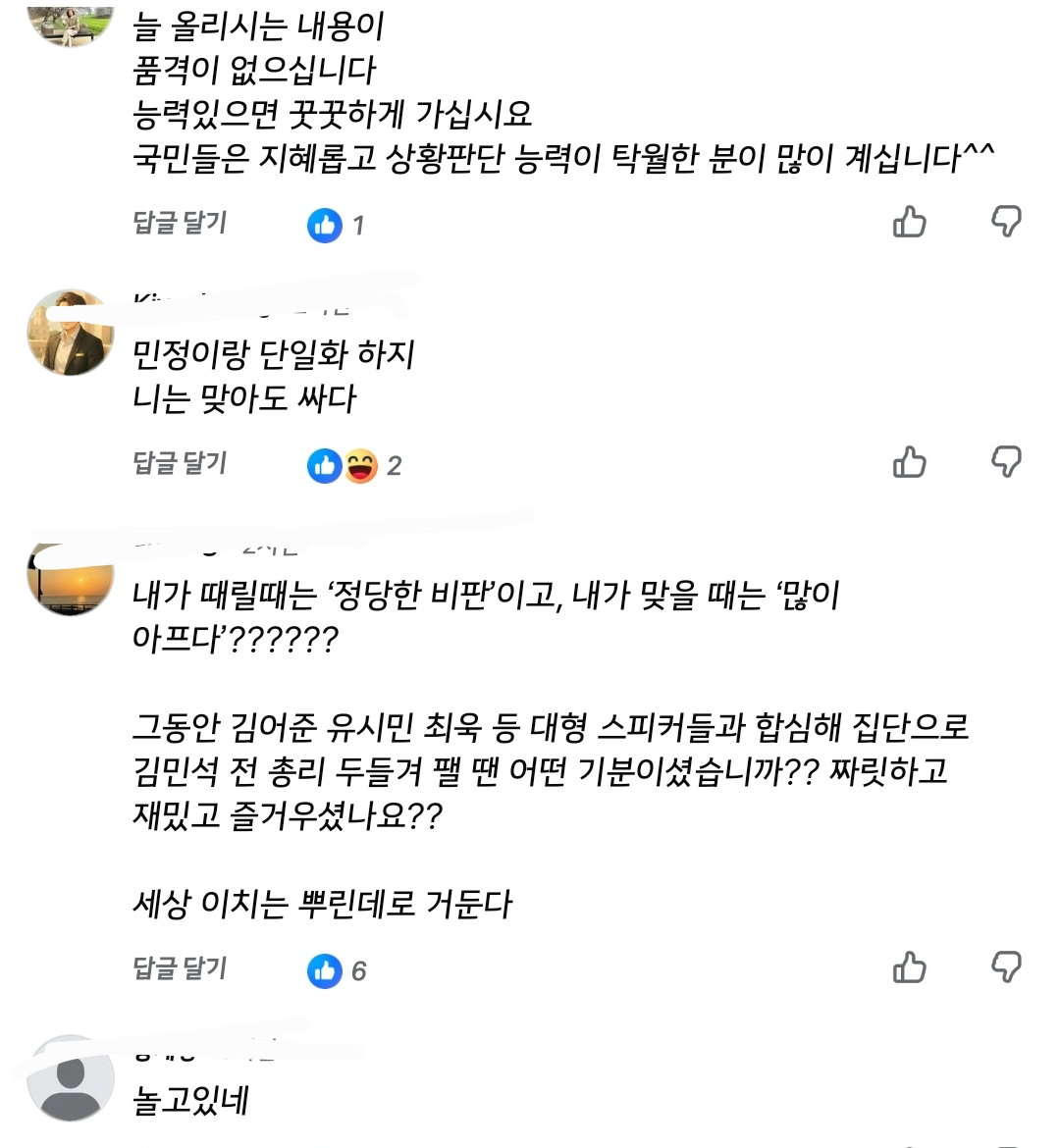Thumbs-up the comment ending '많이 계십니다^^'
Image resolution: width=1060 pixels, height=1148 pixels.
[x=909, y=221]
